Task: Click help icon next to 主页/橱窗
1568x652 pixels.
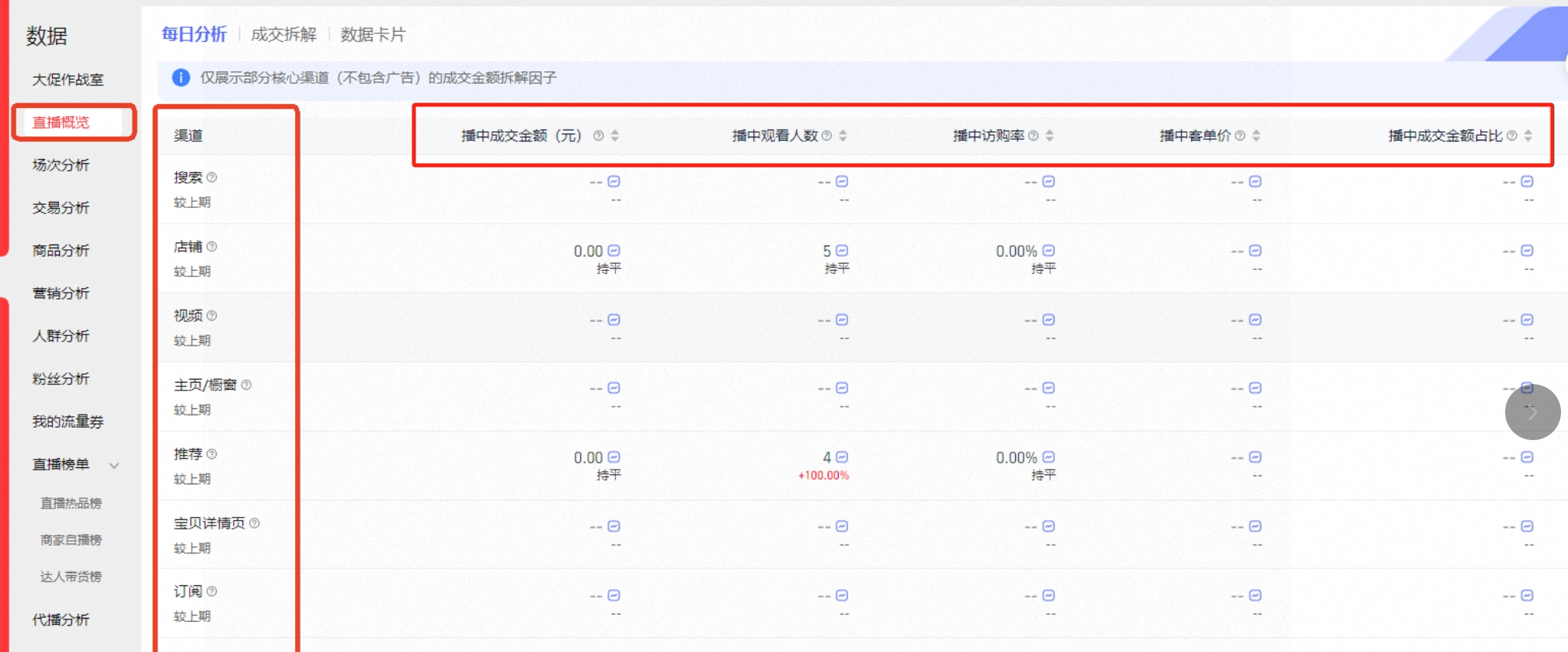Action: click(x=246, y=385)
